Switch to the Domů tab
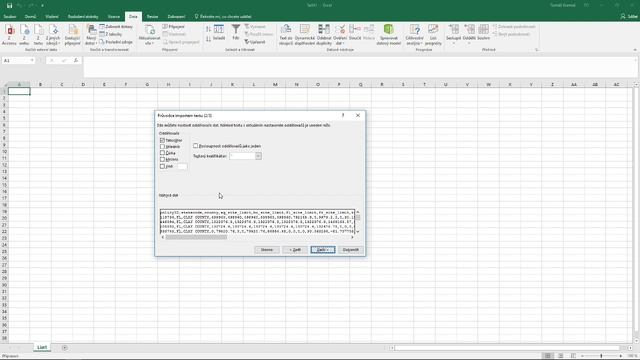The image size is (640, 360). tap(30, 17)
